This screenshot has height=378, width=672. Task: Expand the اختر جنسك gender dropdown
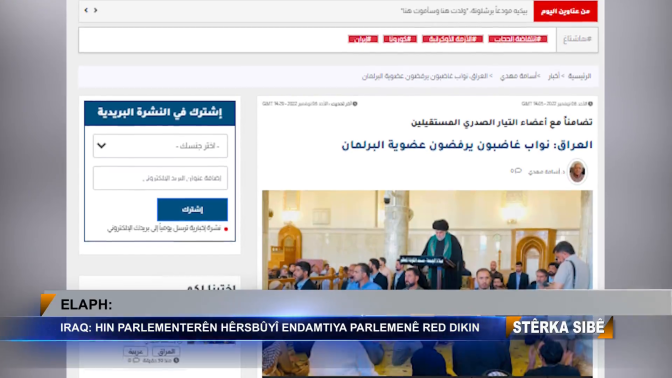tap(160, 146)
